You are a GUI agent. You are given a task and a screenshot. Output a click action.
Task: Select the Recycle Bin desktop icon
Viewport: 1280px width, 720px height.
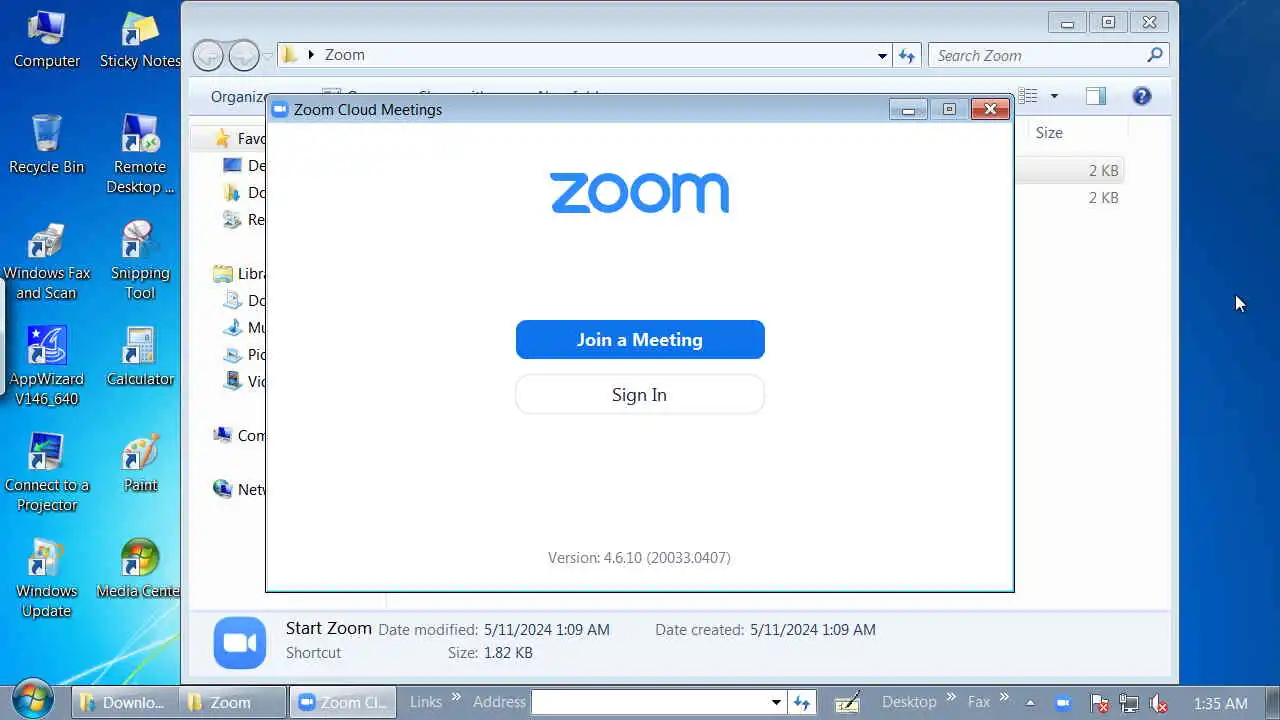tap(46, 146)
